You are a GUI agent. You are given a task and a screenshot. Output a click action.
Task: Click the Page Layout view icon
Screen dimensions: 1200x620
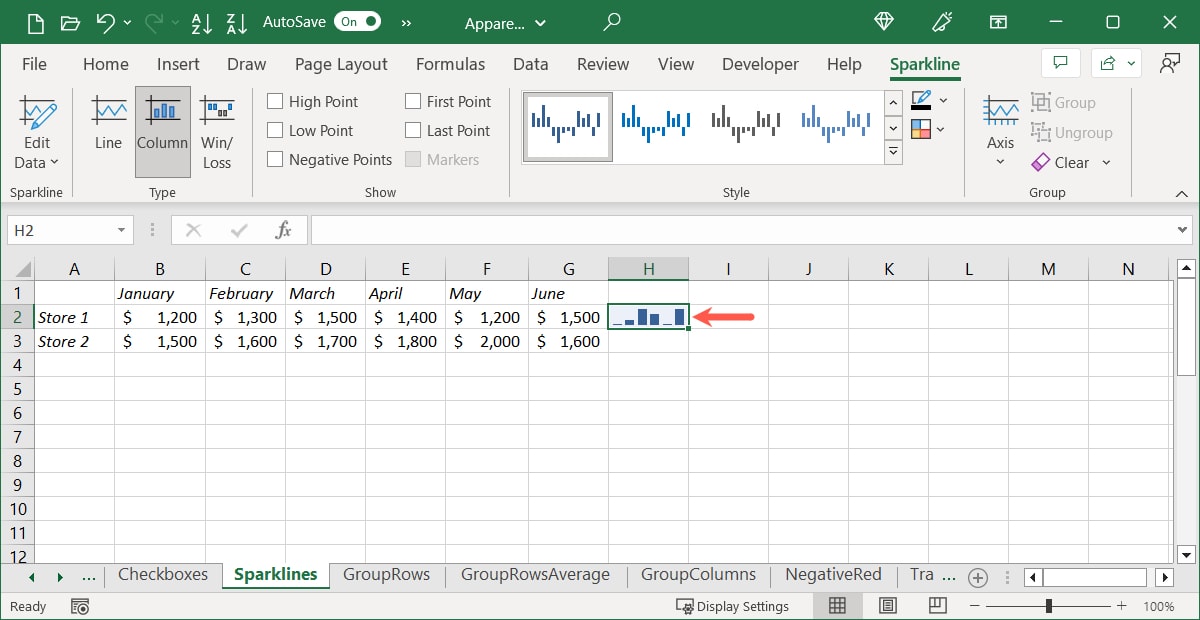pos(887,605)
